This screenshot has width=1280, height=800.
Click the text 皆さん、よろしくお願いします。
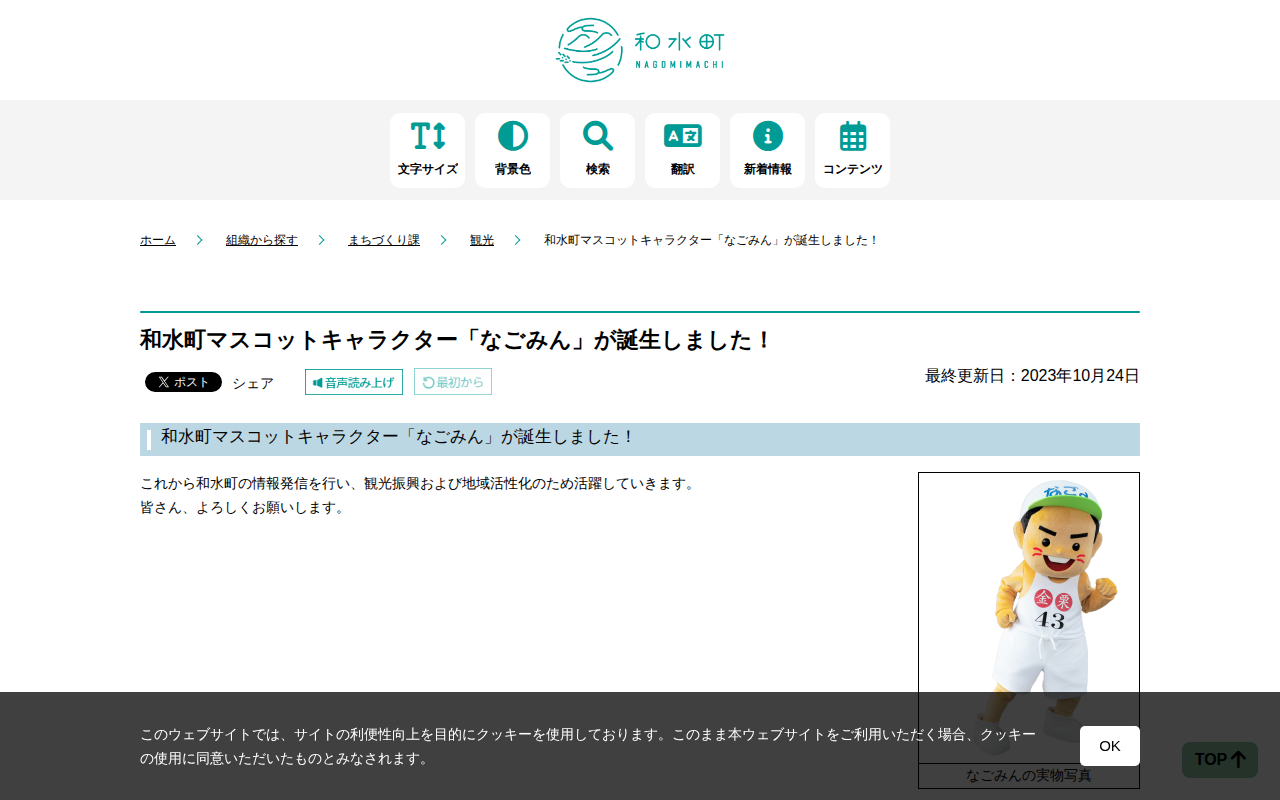pyautogui.click(x=244, y=508)
